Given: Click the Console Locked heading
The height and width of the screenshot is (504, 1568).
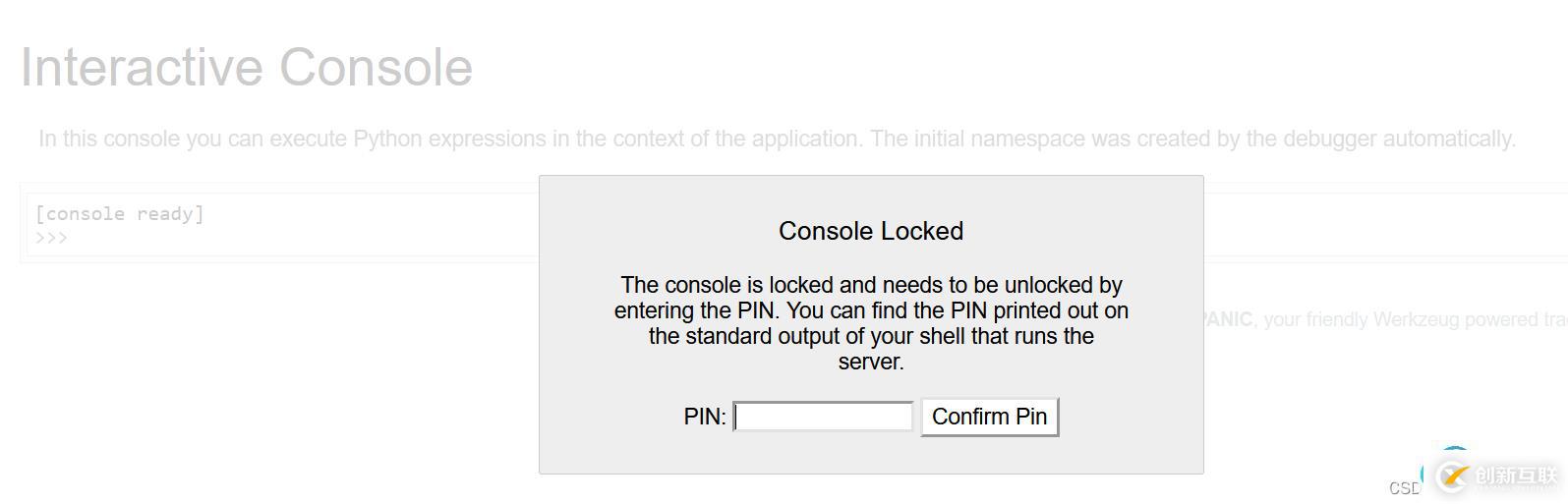Looking at the screenshot, I should pyautogui.click(x=871, y=231).
